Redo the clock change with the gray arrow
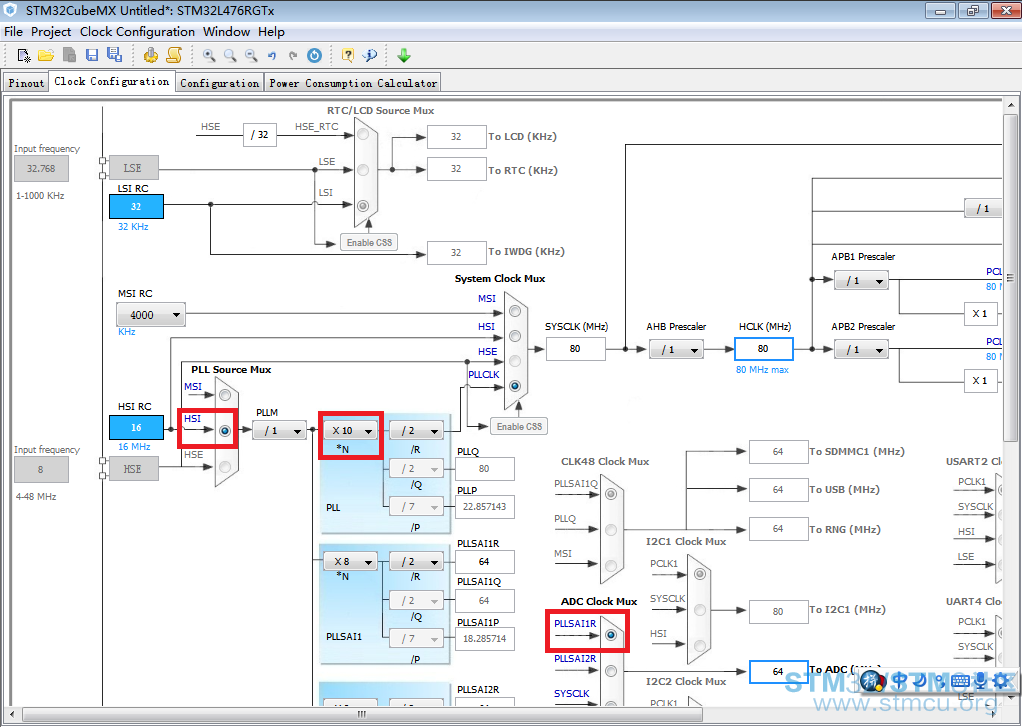Viewport: 1022px width, 728px height. pos(293,55)
